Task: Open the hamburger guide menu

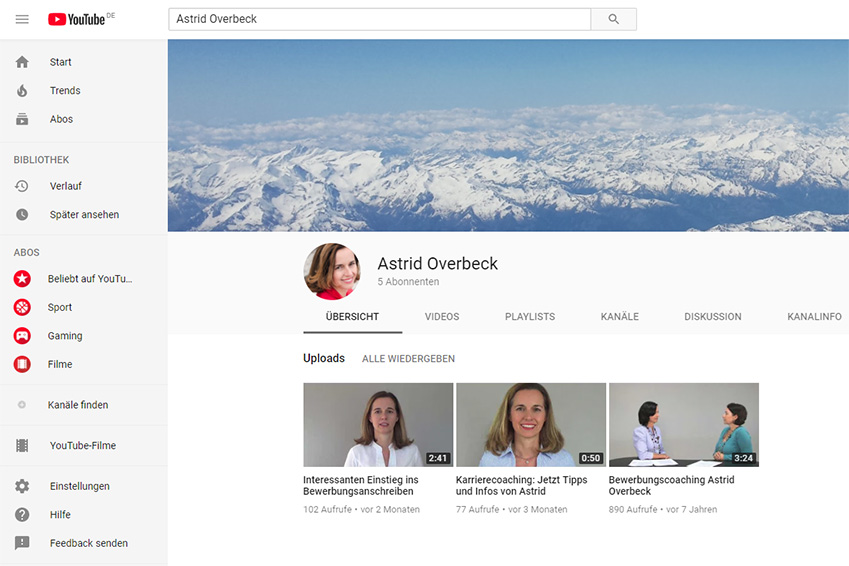Action: [22, 19]
